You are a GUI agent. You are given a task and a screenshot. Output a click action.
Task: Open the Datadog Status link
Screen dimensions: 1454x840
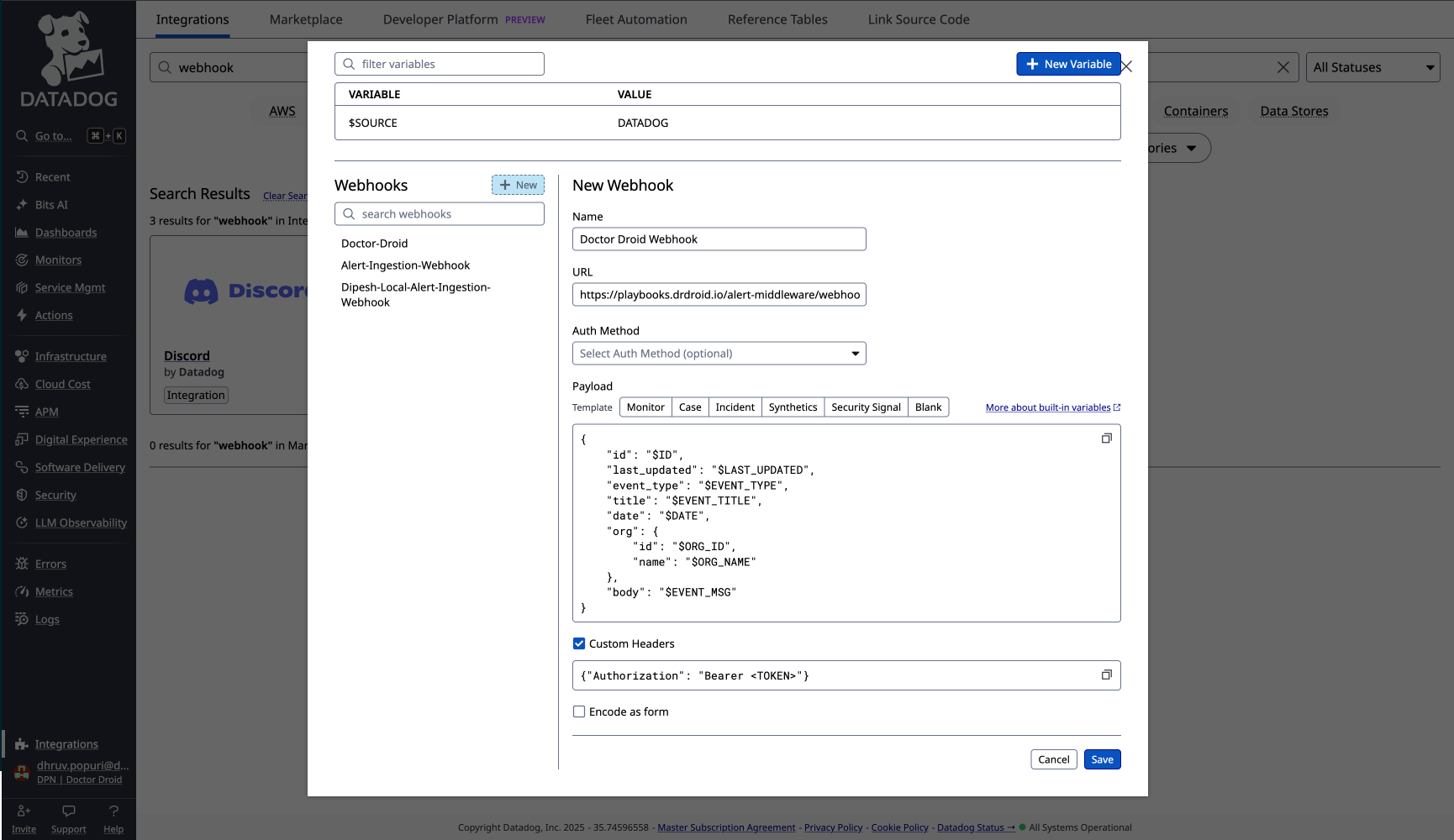point(976,827)
